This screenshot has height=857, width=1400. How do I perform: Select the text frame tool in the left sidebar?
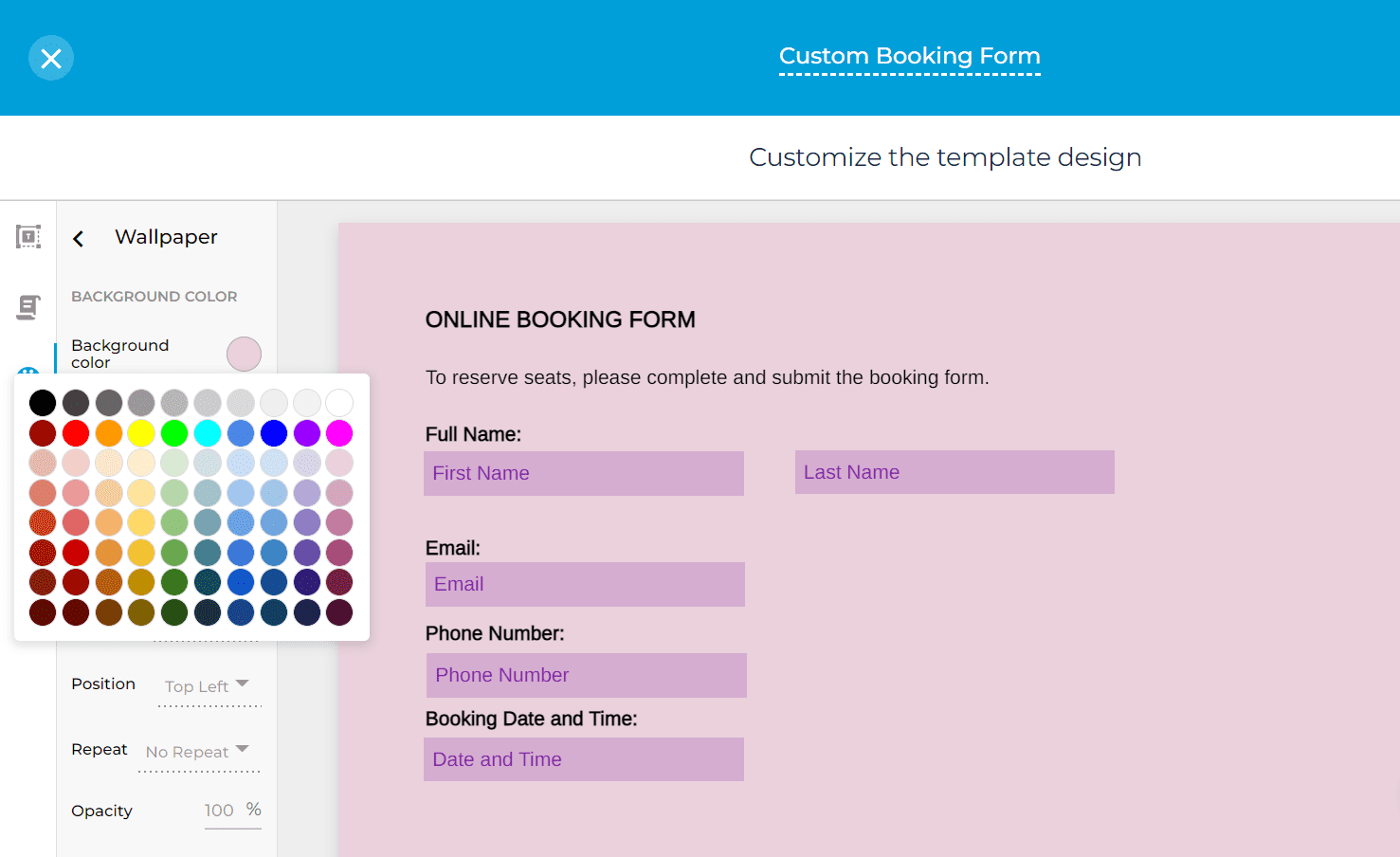click(x=27, y=237)
